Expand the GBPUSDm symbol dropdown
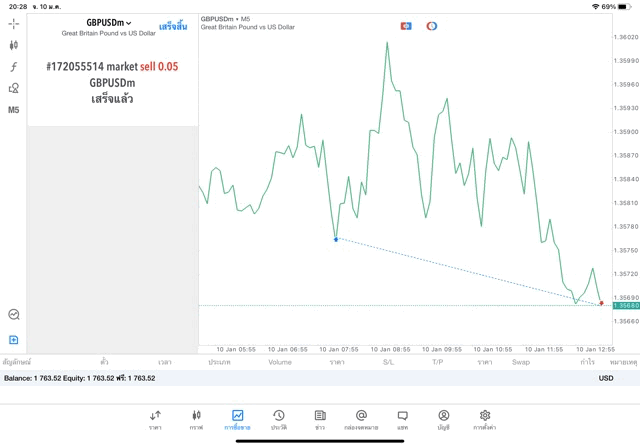The width and height of the screenshot is (640, 447). click(109, 23)
